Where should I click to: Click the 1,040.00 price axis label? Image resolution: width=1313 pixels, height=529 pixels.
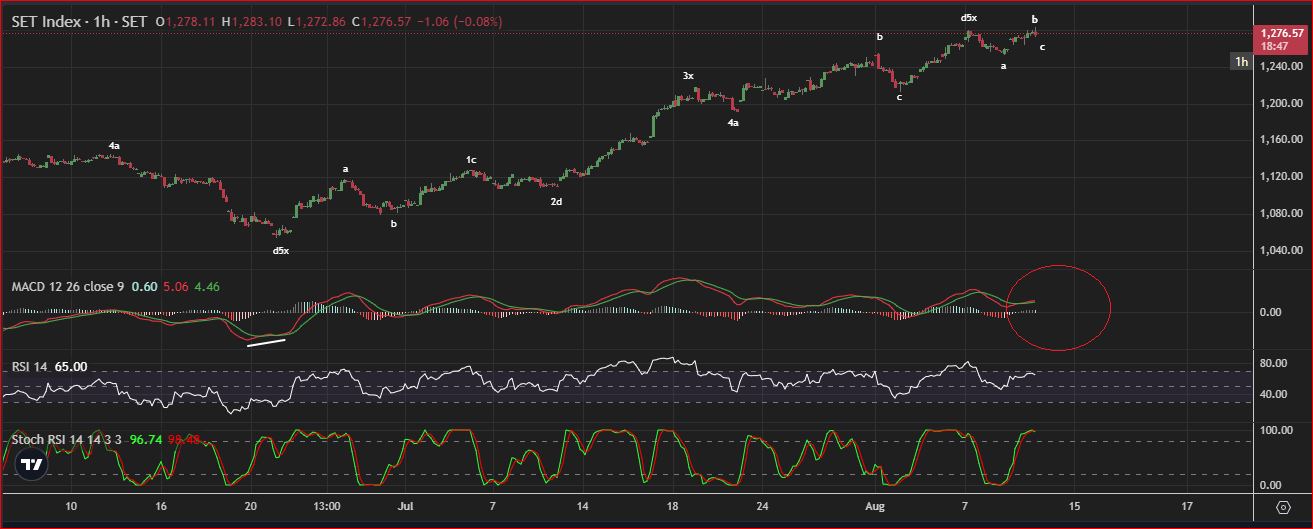(x=1281, y=251)
